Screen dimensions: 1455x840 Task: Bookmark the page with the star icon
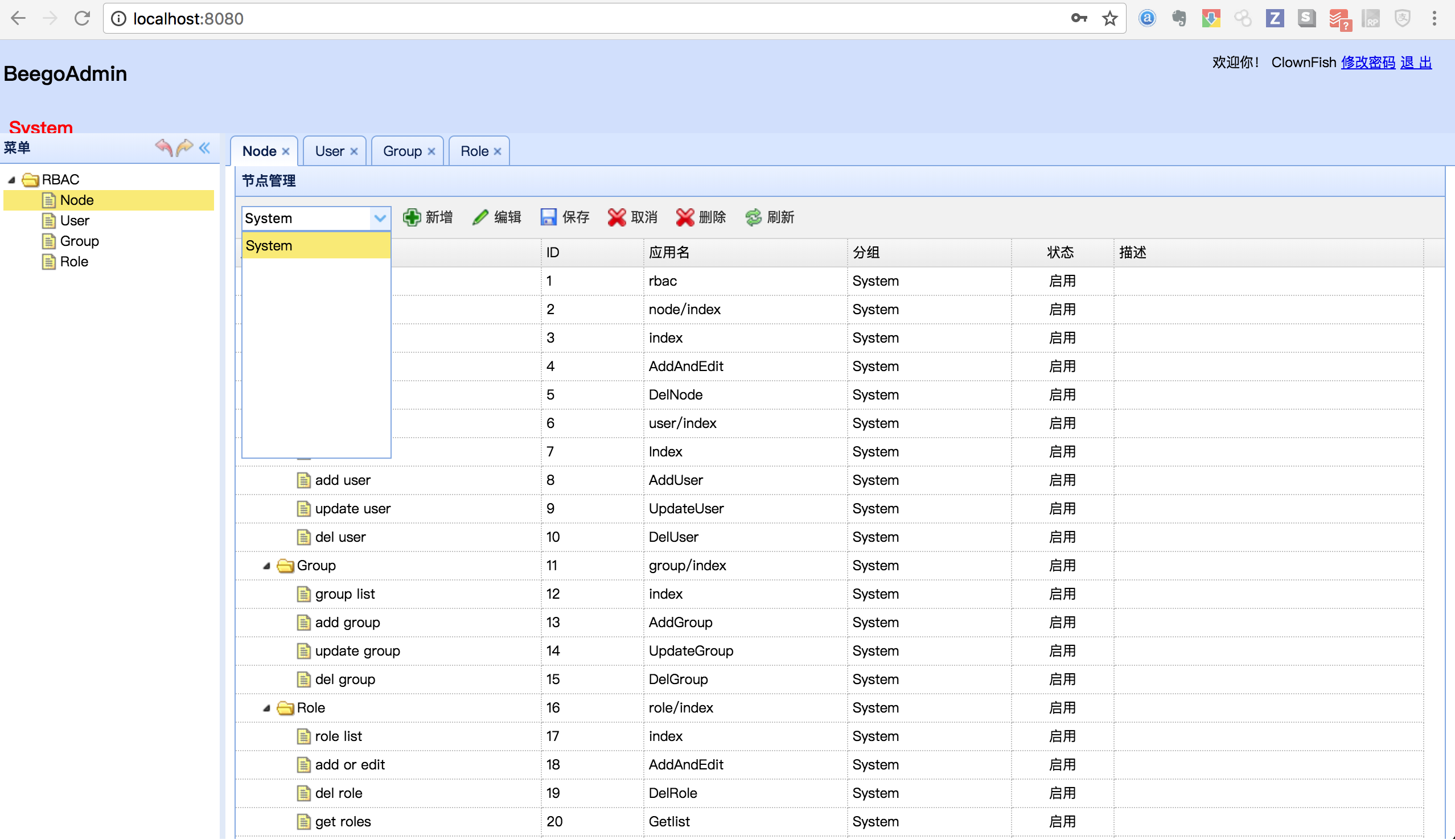(x=1109, y=18)
